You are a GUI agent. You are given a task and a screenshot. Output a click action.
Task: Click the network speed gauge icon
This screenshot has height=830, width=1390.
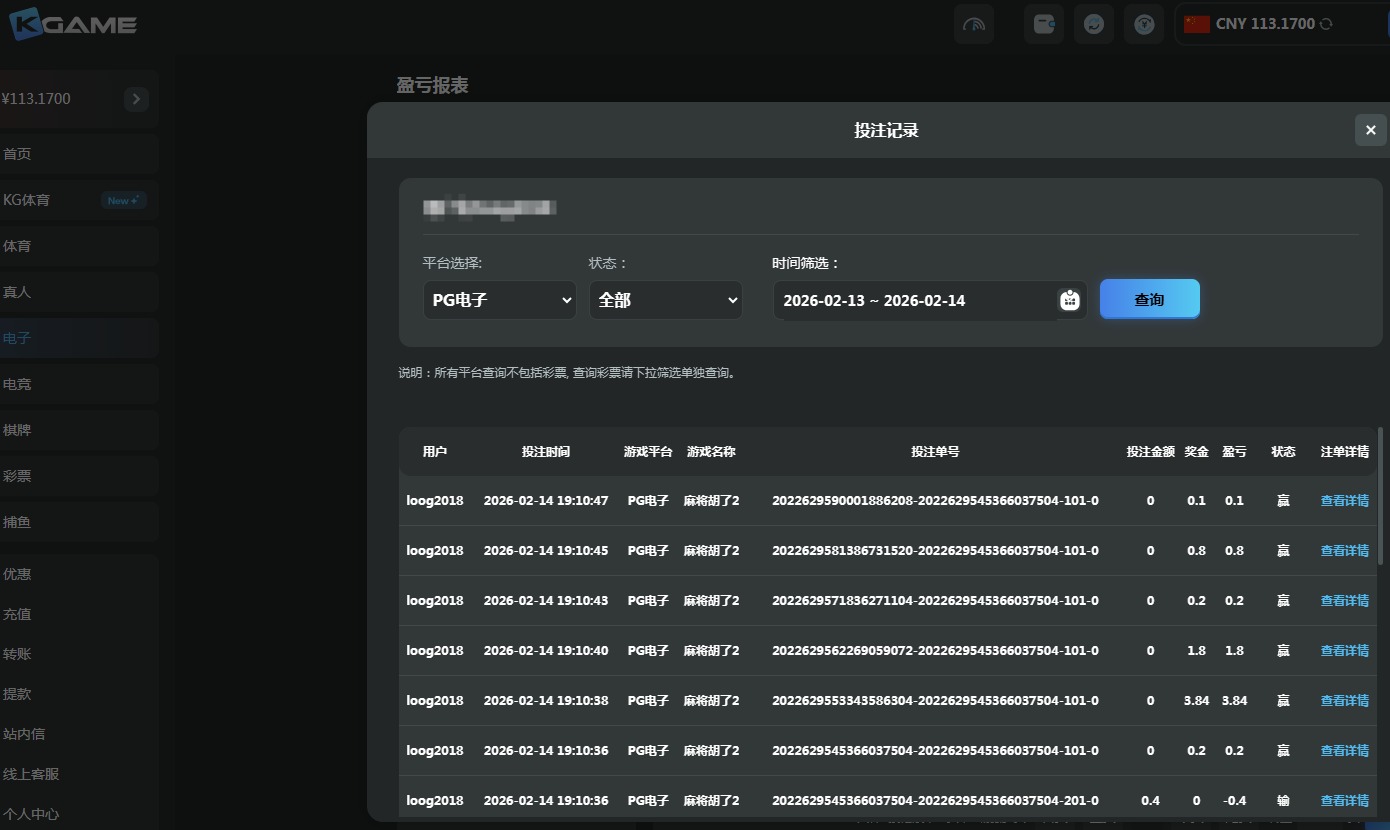[x=973, y=23]
